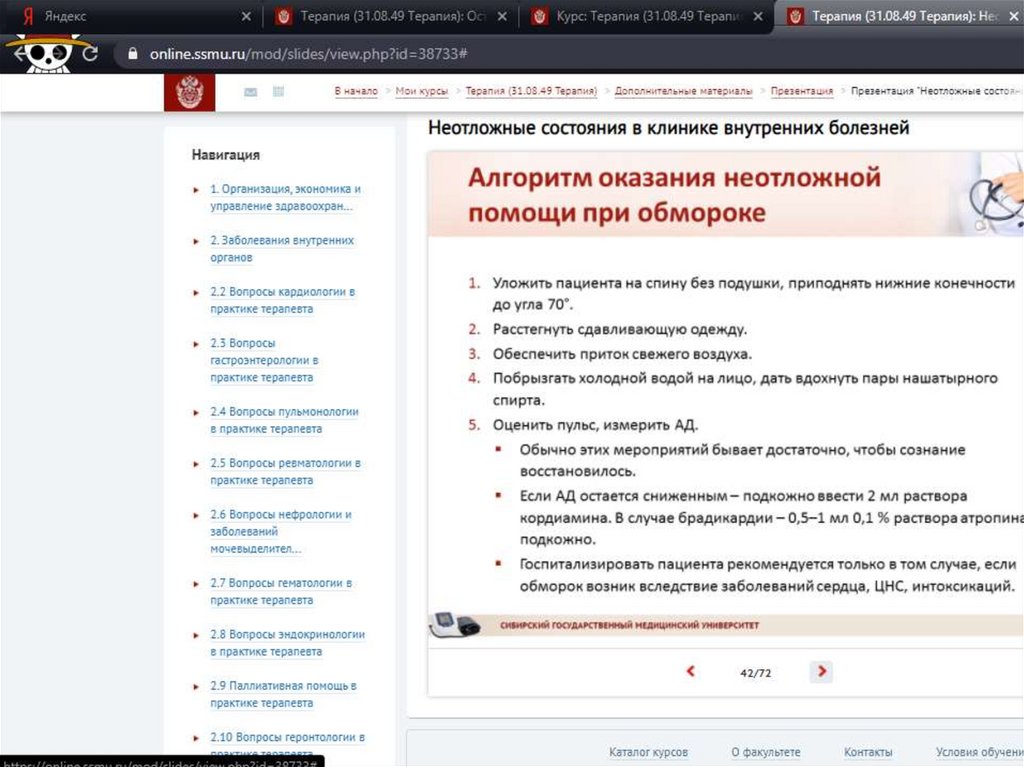Image resolution: width=1024 pixels, height=767 pixels.
Task: Expand arrow beside '1. Организация, экономика'
Action: 196,190
